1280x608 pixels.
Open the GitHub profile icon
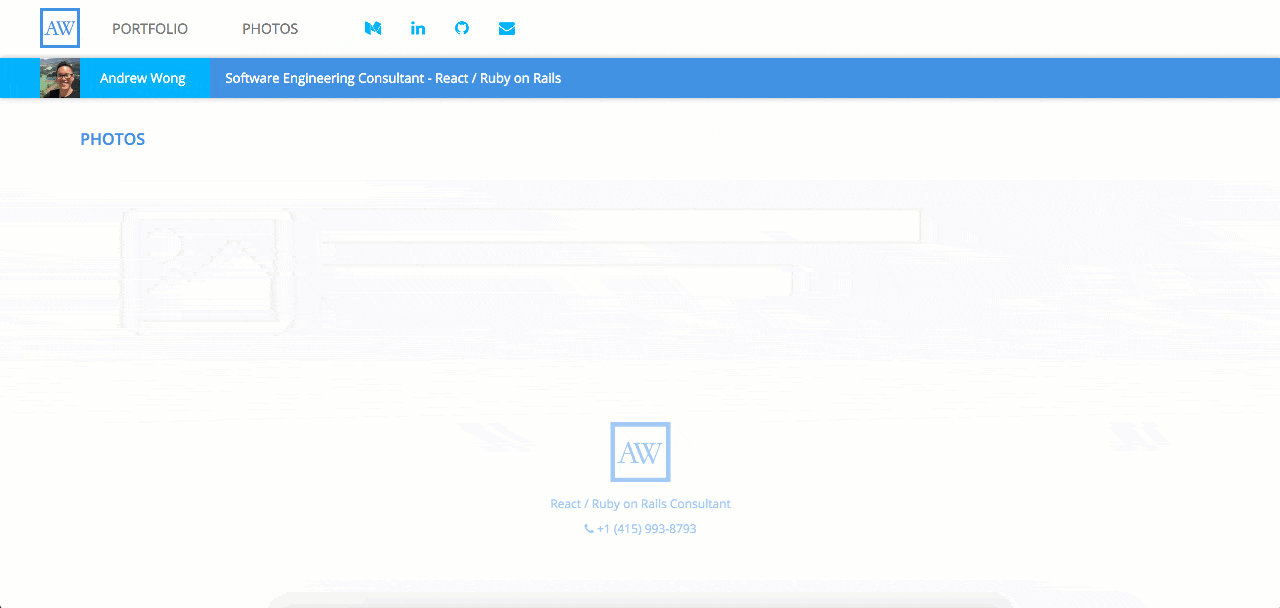[x=462, y=28]
